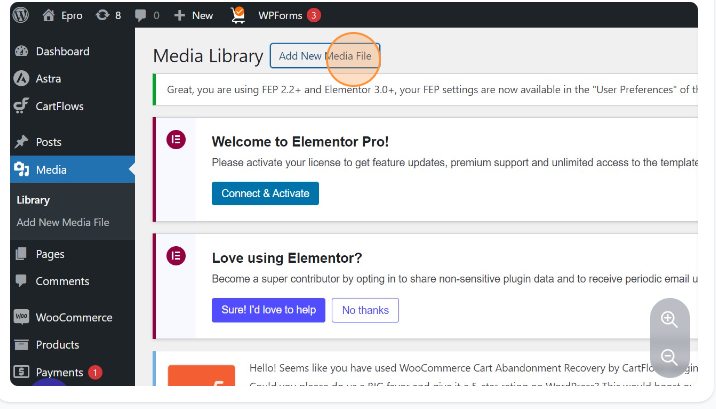Open the Epro site home icon
Screen dimensions: 716x409
[49, 15]
